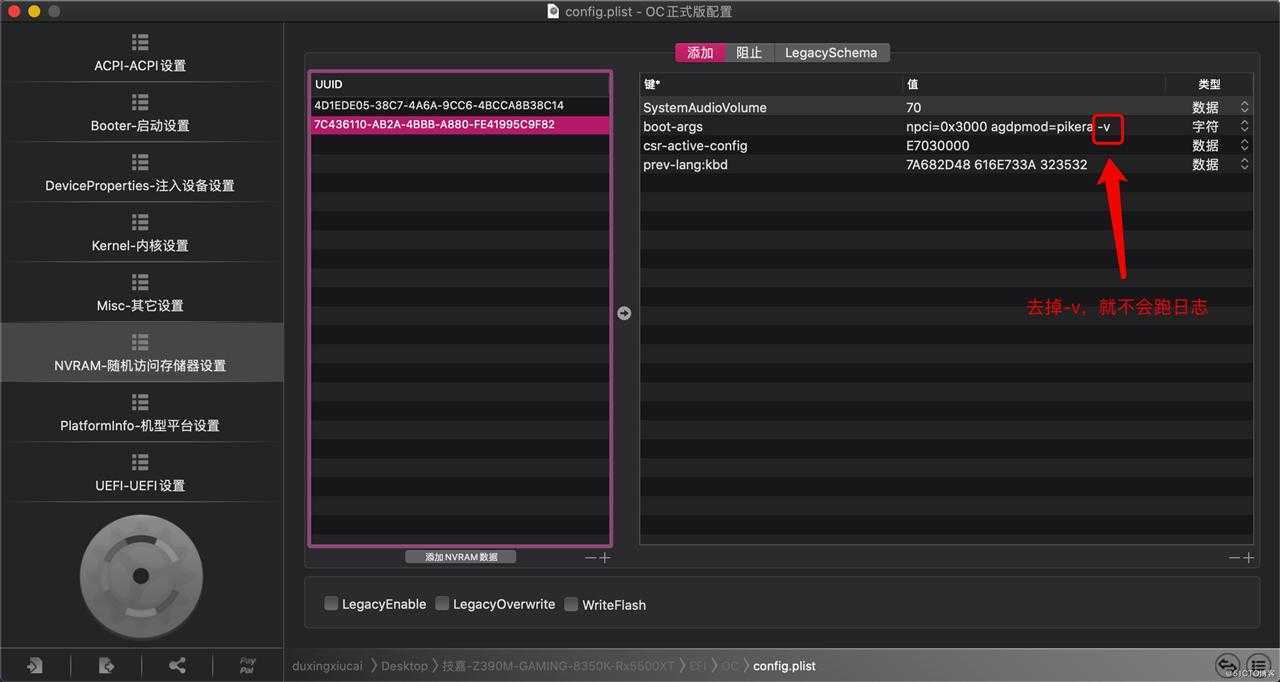Click the round arrow between the two lists
The height and width of the screenshot is (682, 1280).
624,313
